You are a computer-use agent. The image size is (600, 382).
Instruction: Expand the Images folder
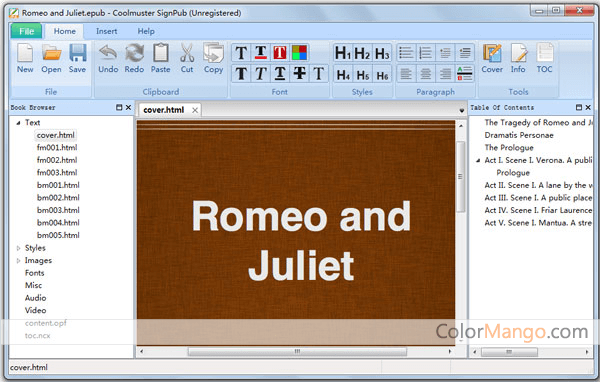pos(18,261)
